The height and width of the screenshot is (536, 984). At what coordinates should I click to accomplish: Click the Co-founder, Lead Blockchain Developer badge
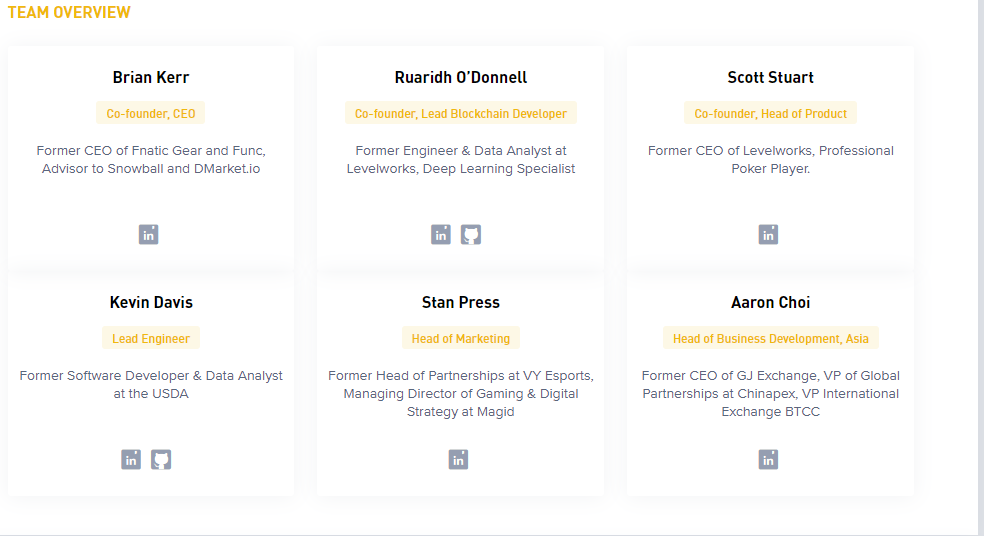coord(461,114)
